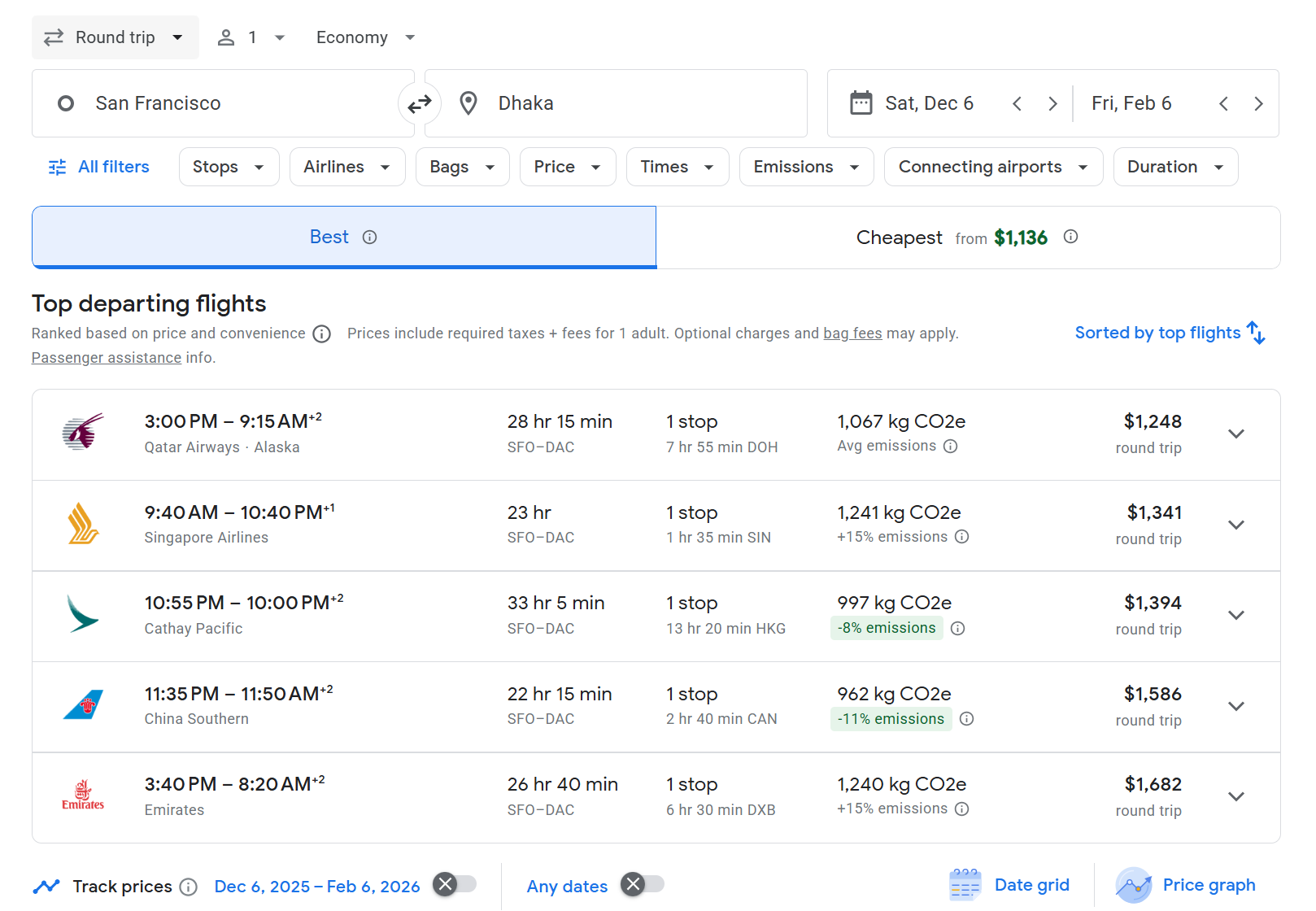Viewport: 1316px width, 911px height.
Task: Click the Singapore Airlines logo
Action: (x=83, y=523)
